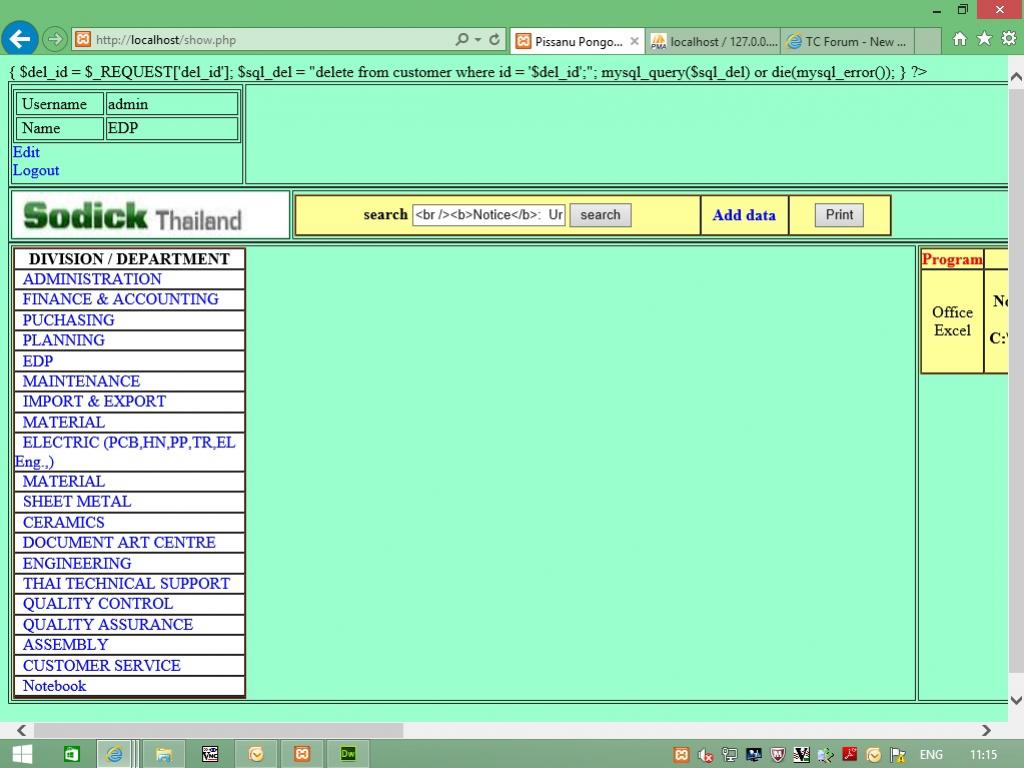This screenshot has width=1024, height=768.
Task: Click the XAMPP site icon in address bar
Action: [83, 39]
